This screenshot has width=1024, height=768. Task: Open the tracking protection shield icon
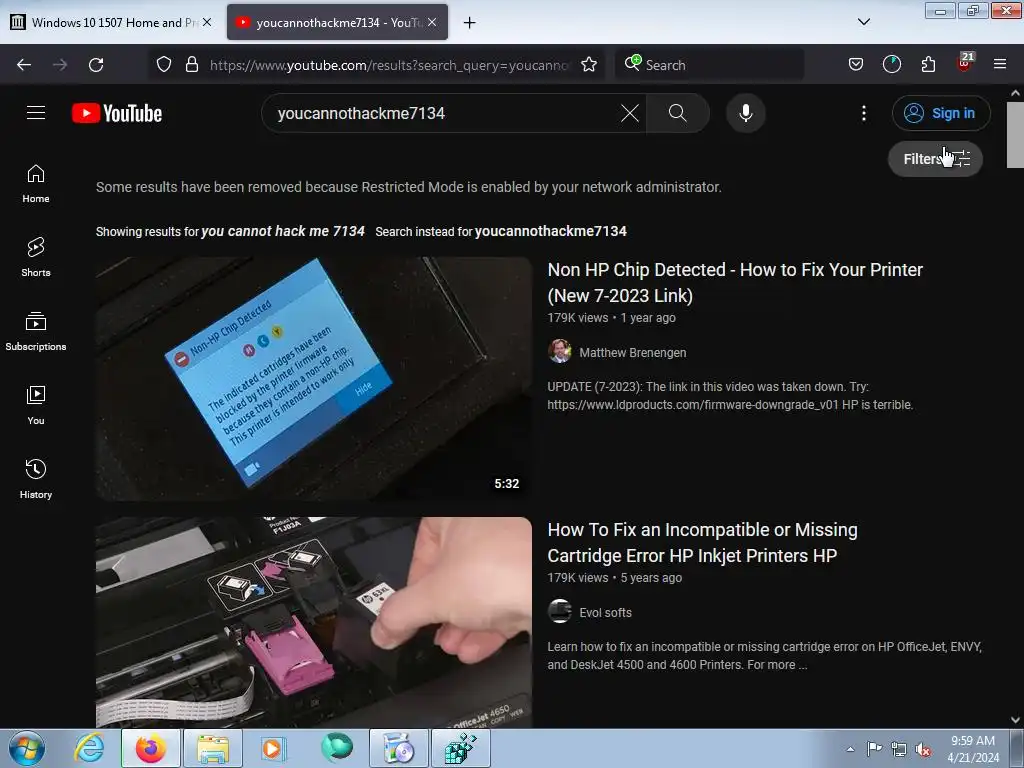click(x=164, y=65)
